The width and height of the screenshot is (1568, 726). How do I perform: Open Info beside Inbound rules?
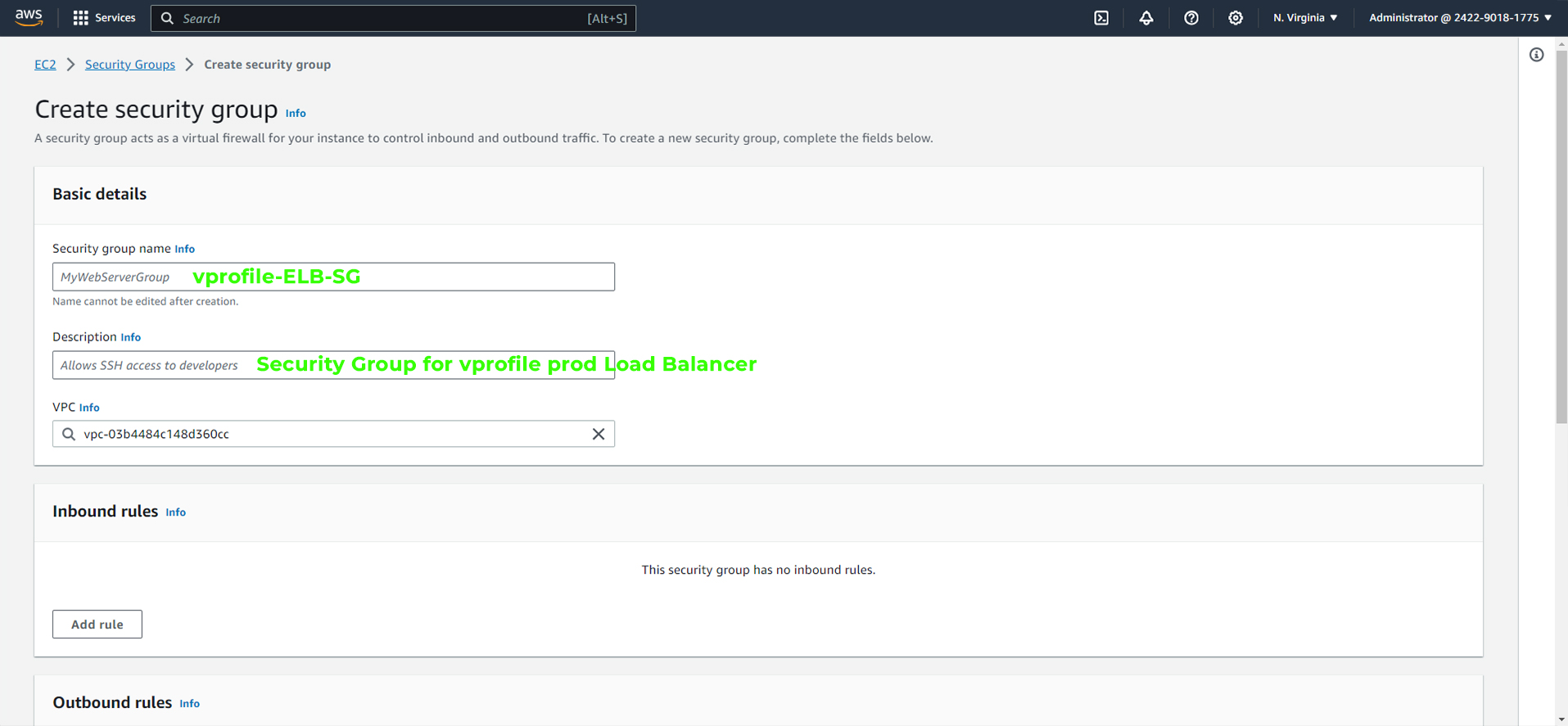[176, 512]
